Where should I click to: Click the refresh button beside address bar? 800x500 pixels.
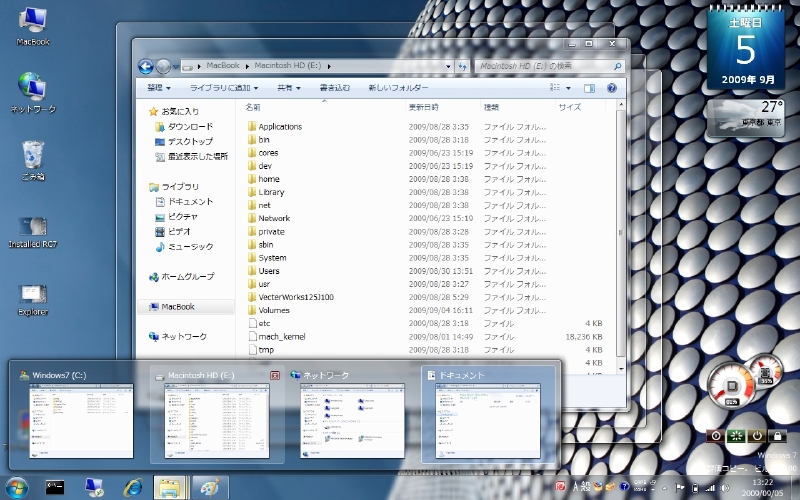(x=462, y=66)
